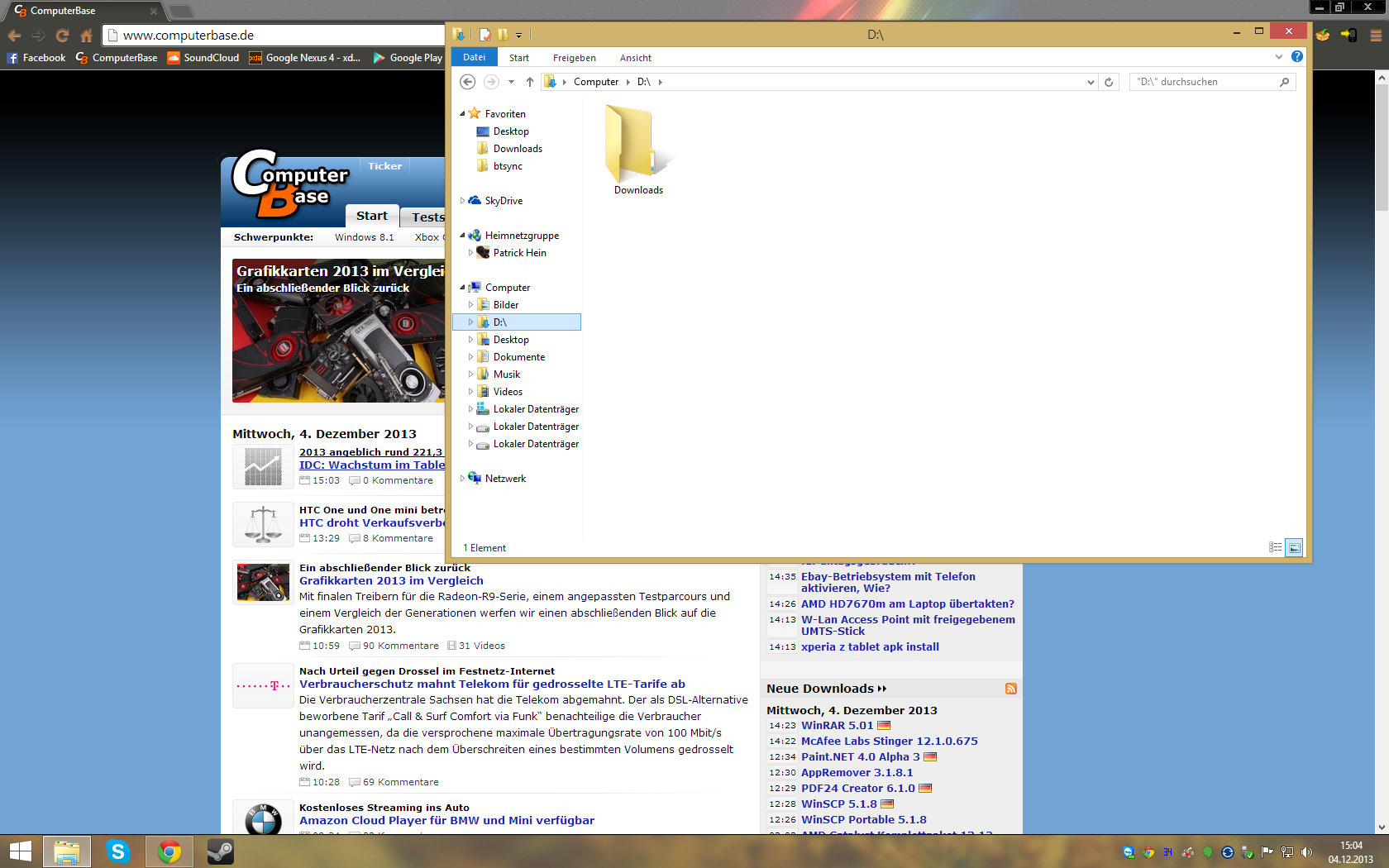This screenshot has height=868, width=1389.
Task: Open the quick access toolbar customize dropdown
Action: [x=518, y=36]
